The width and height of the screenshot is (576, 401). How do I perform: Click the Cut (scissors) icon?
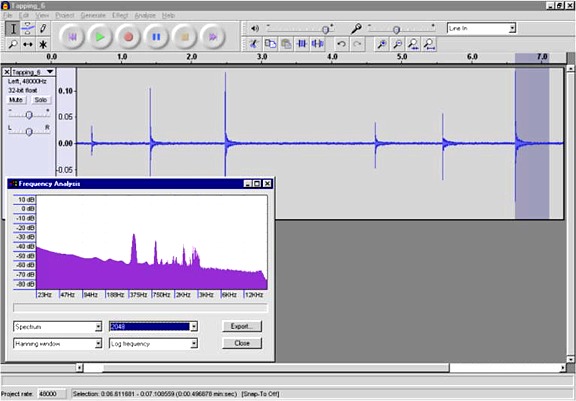(x=254, y=44)
